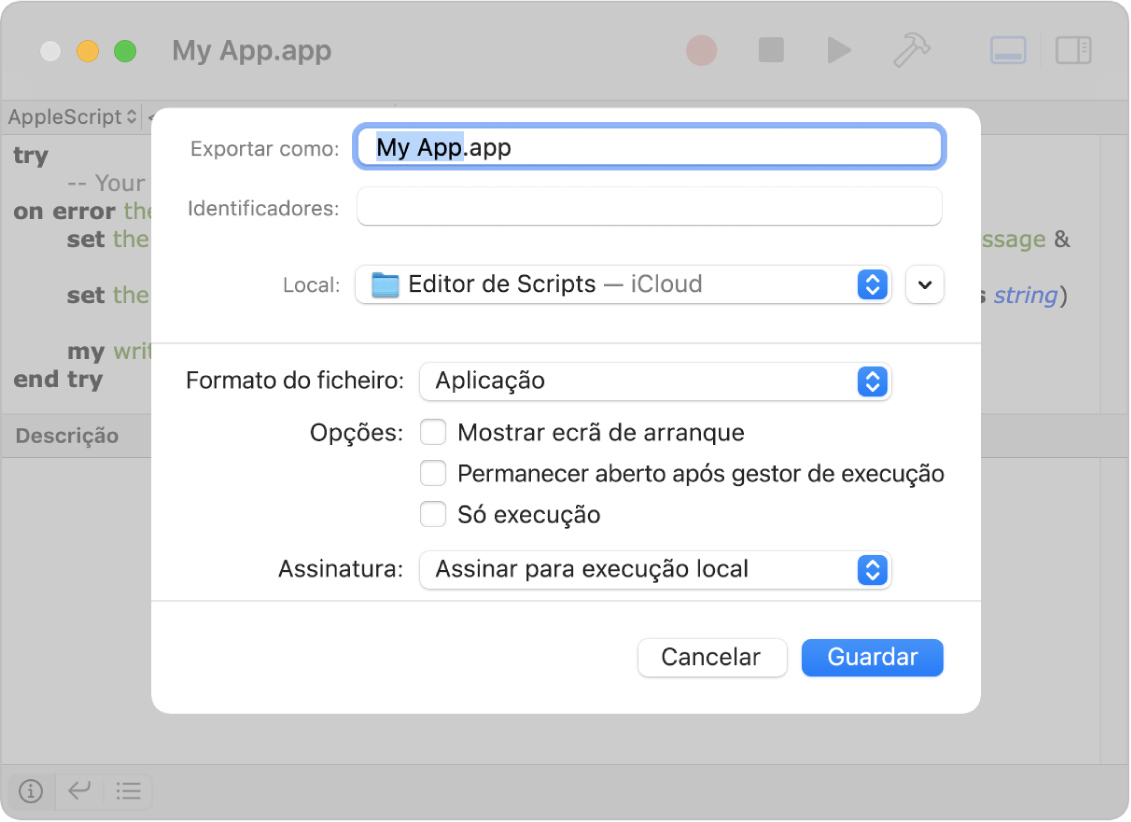Check Permanecer aberto após gestor de execução
Image resolution: width=1131 pixels, height=822 pixels.
(x=433, y=474)
